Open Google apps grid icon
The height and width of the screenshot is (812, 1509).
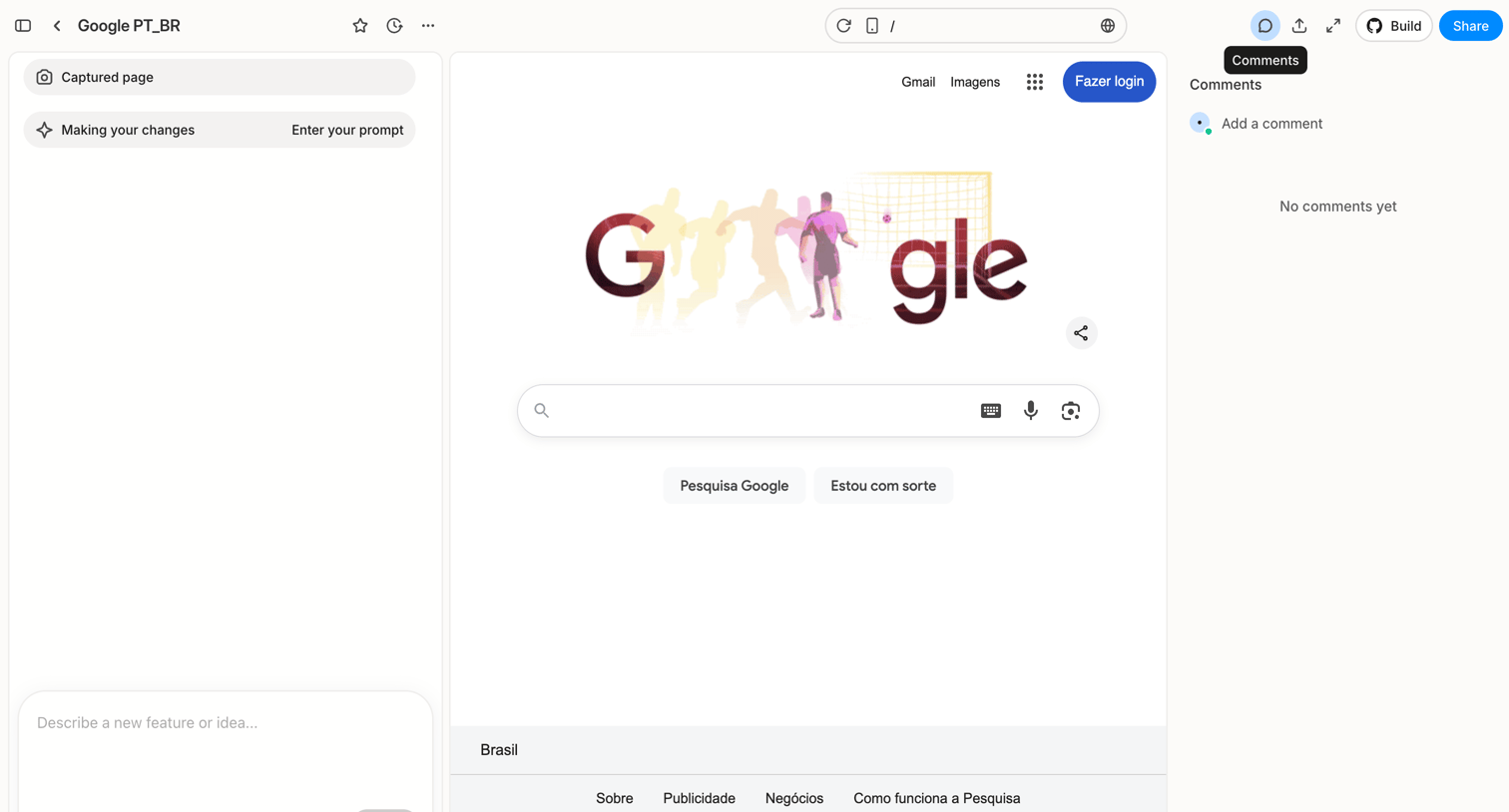(1035, 82)
